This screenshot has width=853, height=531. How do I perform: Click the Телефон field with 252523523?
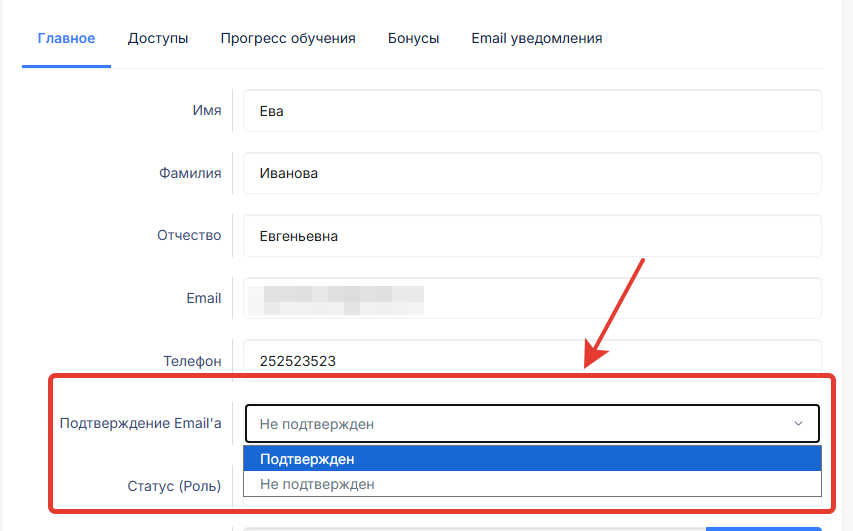pyautogui.click(x=530, y=361)
